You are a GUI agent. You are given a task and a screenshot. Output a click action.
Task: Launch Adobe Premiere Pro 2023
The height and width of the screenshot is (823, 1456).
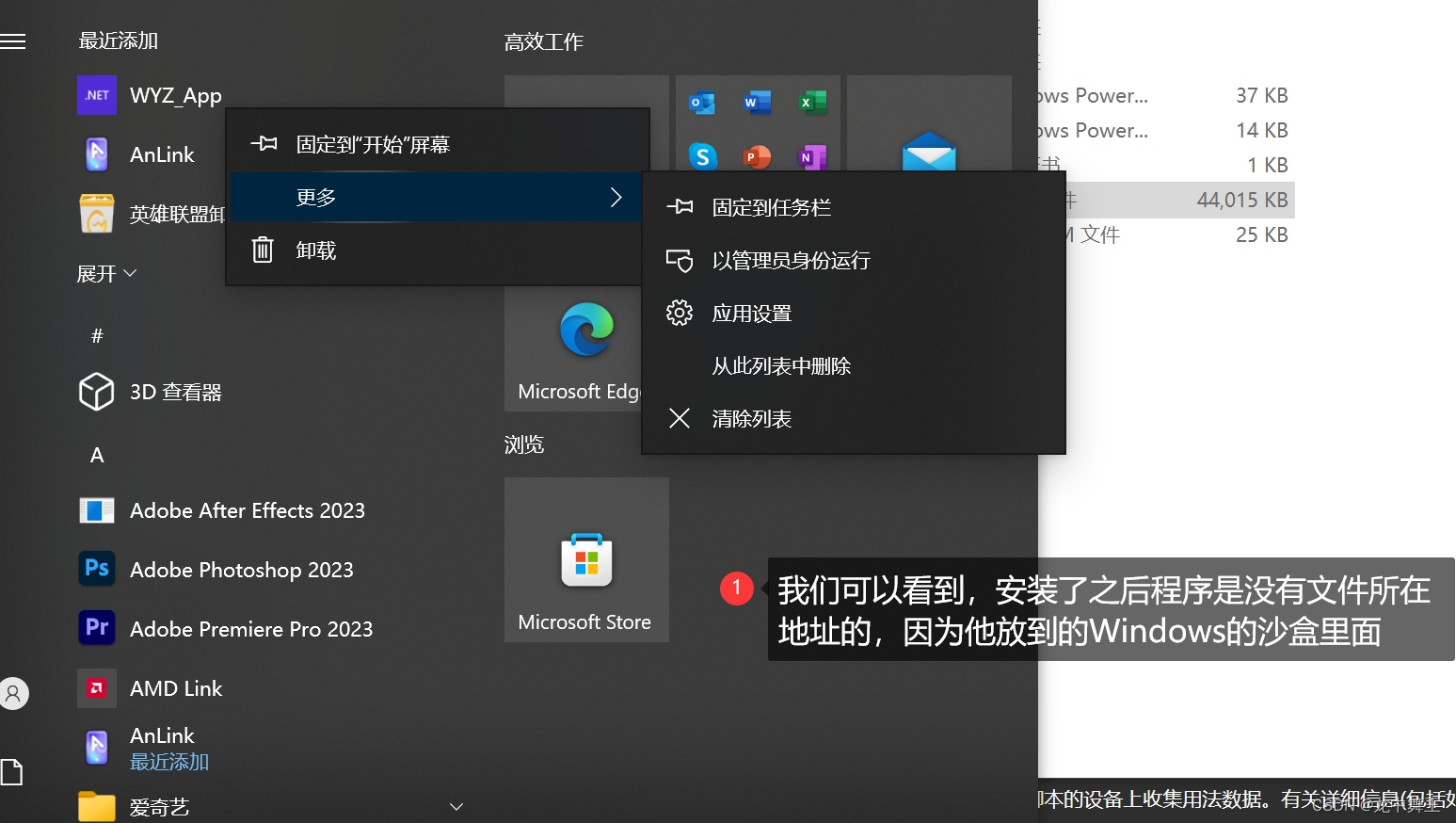point(226,629)
